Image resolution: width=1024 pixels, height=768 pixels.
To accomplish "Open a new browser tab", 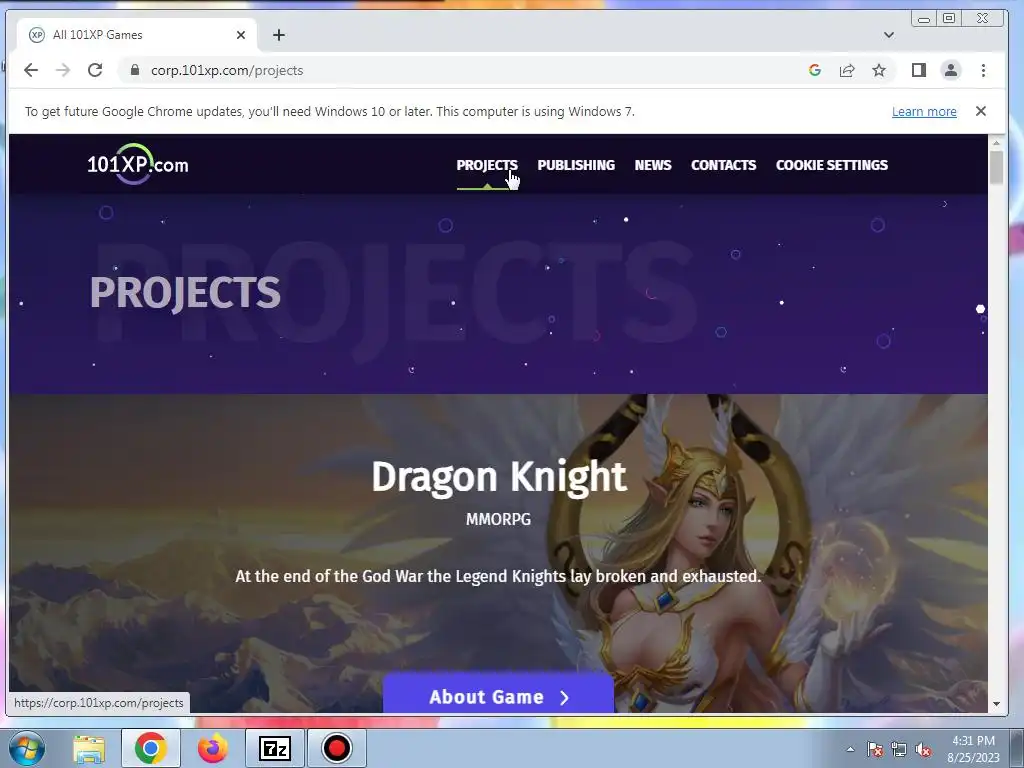I will click(x=279, y=35).
